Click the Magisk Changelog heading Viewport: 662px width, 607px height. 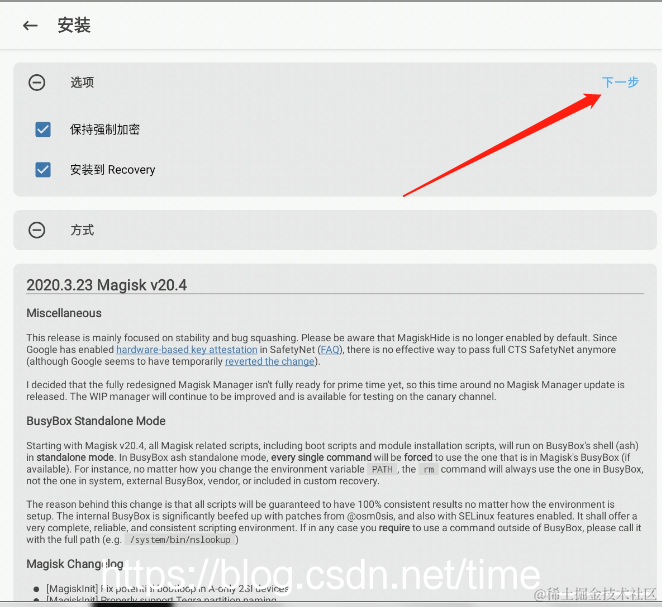point(75,564)
